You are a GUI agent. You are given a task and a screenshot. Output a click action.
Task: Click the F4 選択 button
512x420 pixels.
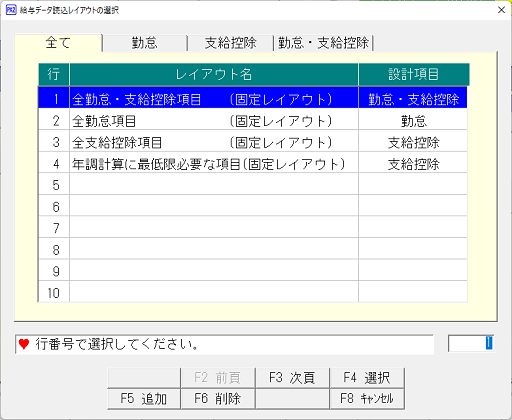pyautogui.click(x=367, y=378)
